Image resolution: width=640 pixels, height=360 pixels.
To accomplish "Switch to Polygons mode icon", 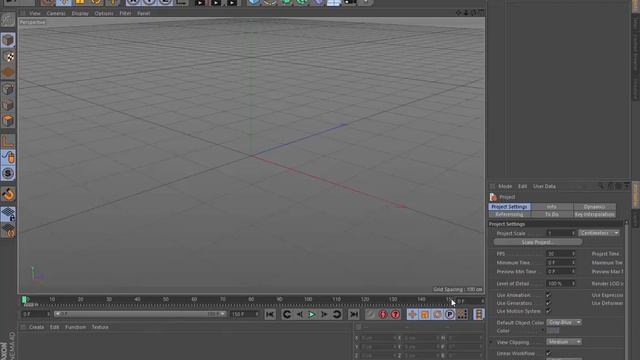I will (8, 121).
